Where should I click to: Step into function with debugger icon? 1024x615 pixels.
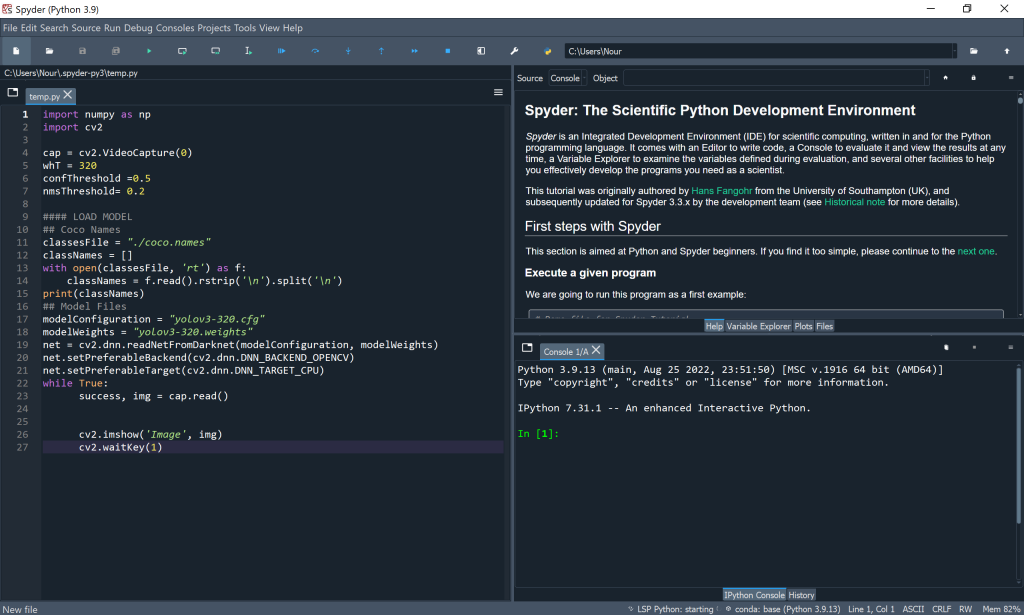coord(348,51)
